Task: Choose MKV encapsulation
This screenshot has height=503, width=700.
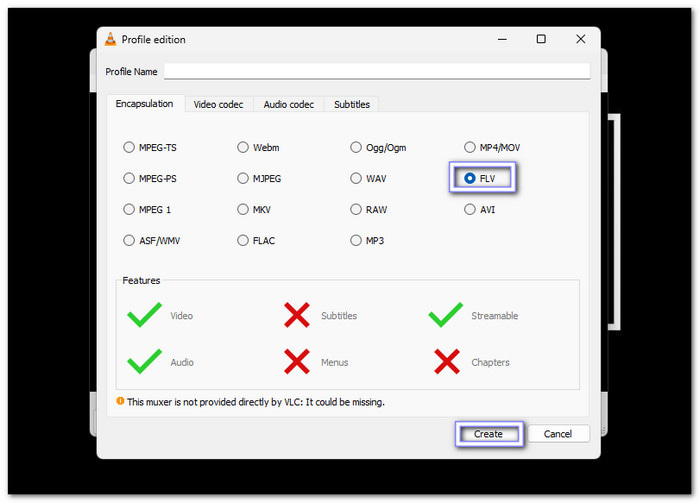Action: pyautogui.click(x=254, y=209)
